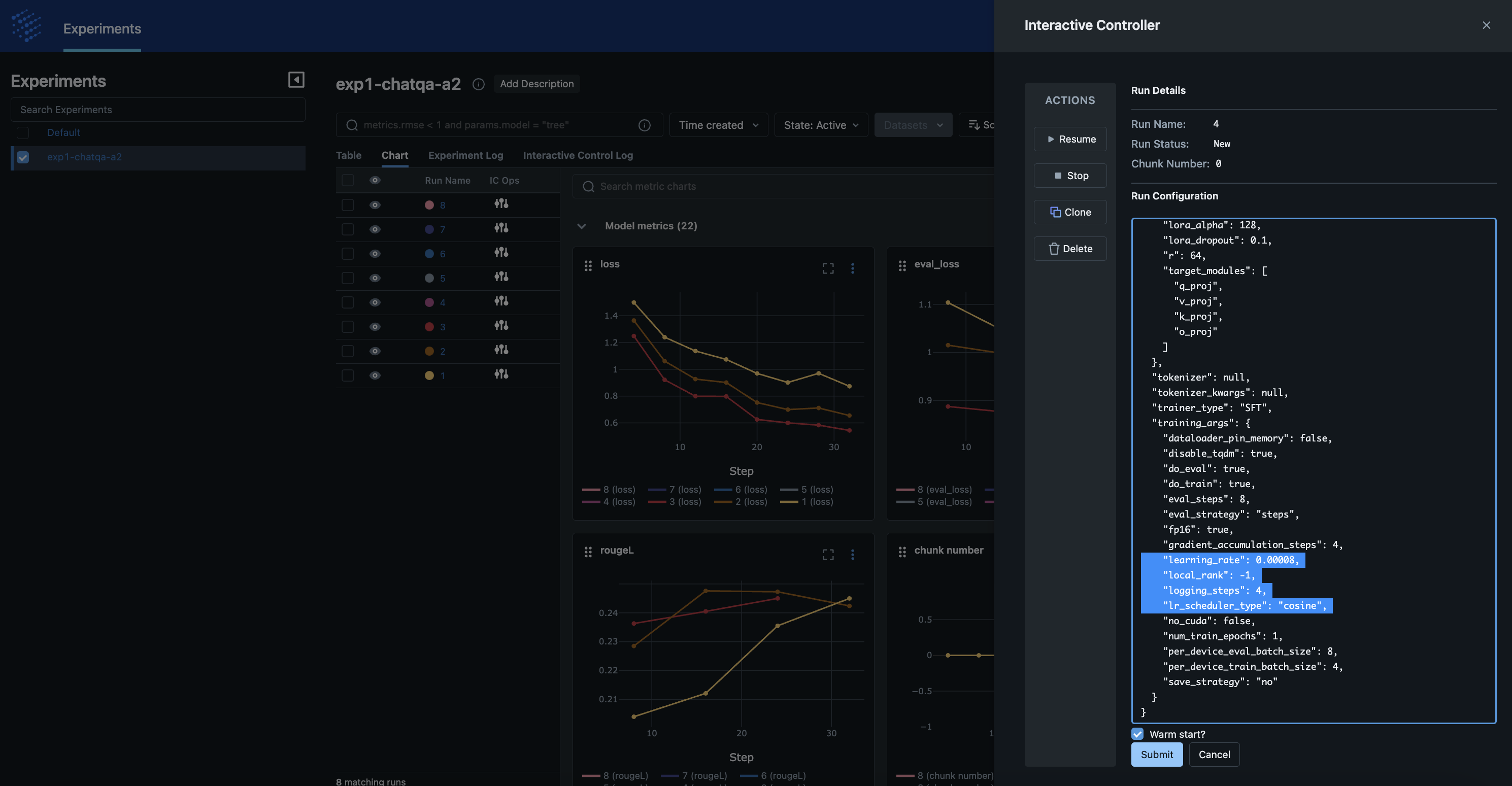1512x786 pixels.
Task: Click the info icon beside exp1-chatqa-a2
Action: 479,84
